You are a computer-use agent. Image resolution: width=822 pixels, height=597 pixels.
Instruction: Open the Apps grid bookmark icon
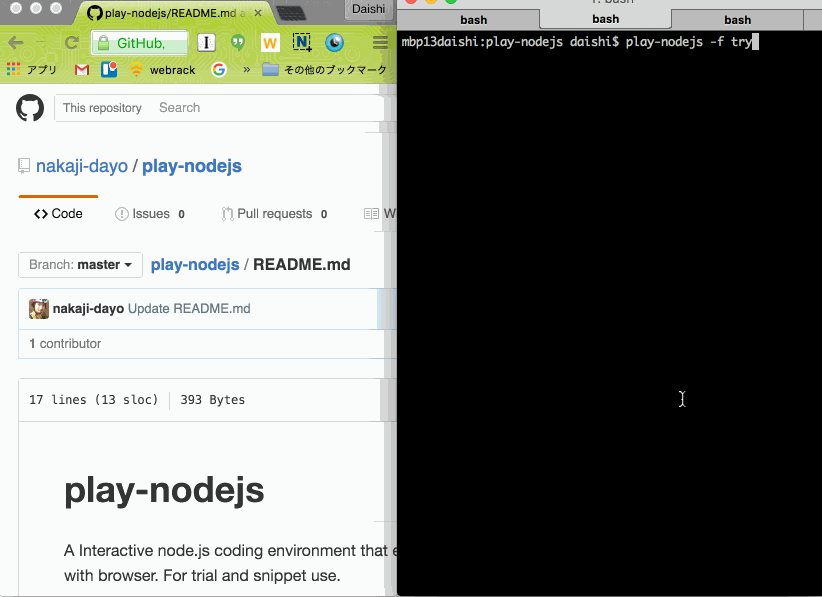tap(14, 69)
